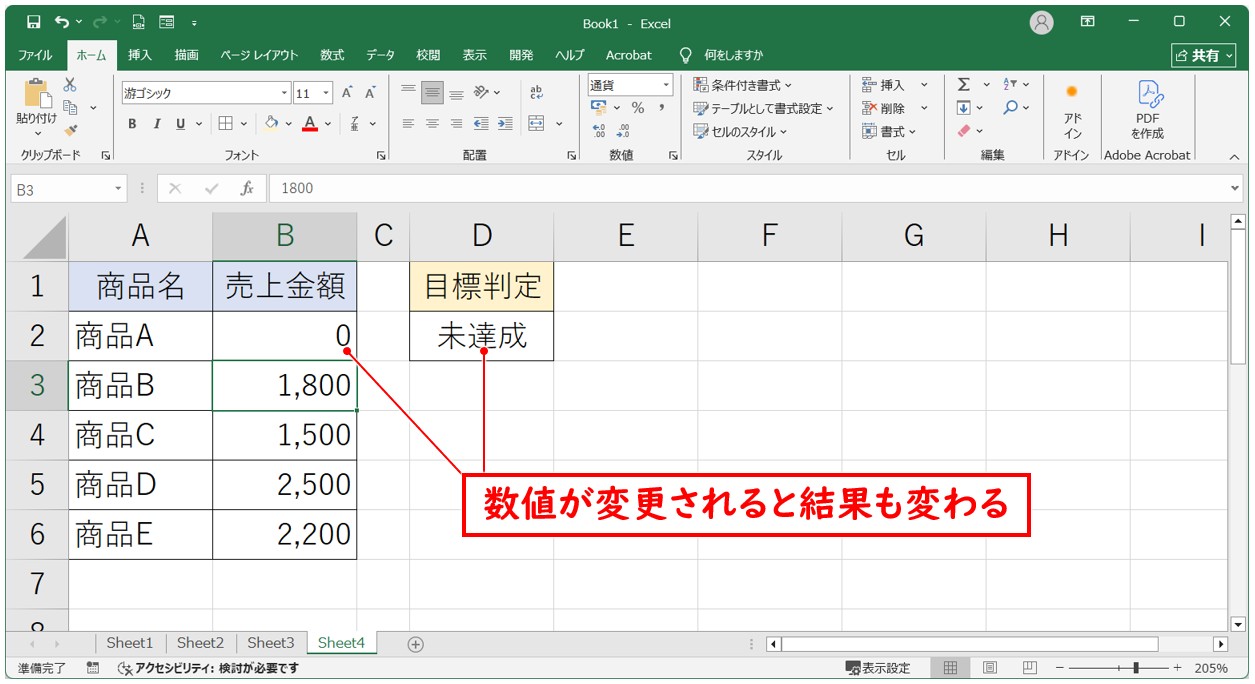This screenshot has width=1255, height=684.
Task: Click the AutoSum sigma icon
Action: point(963,85)
